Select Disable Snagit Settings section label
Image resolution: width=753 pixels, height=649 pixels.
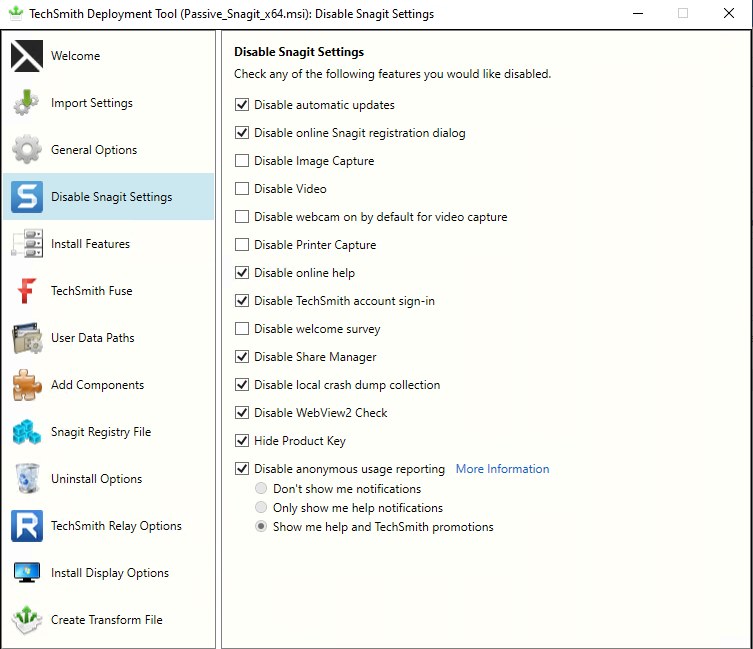point(111,197)
